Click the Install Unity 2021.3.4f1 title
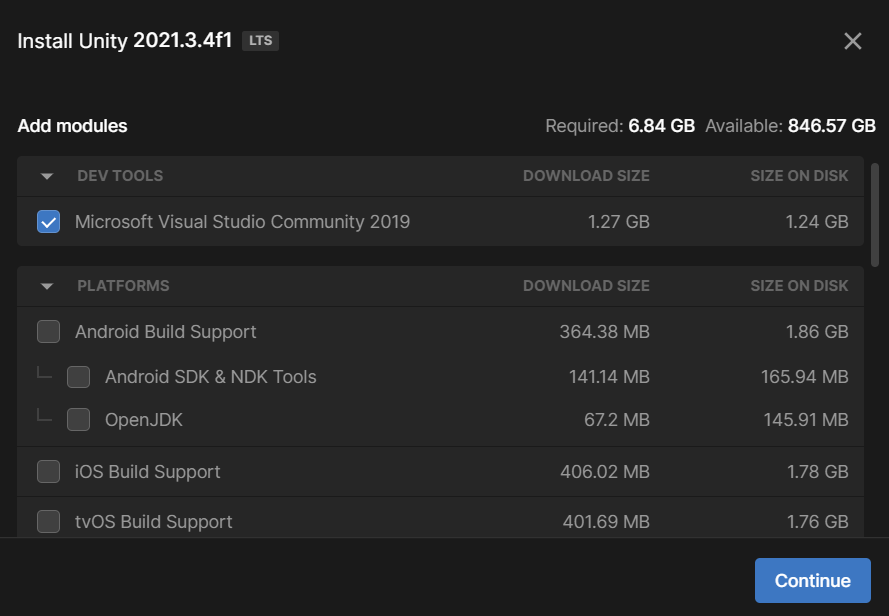 125,41
